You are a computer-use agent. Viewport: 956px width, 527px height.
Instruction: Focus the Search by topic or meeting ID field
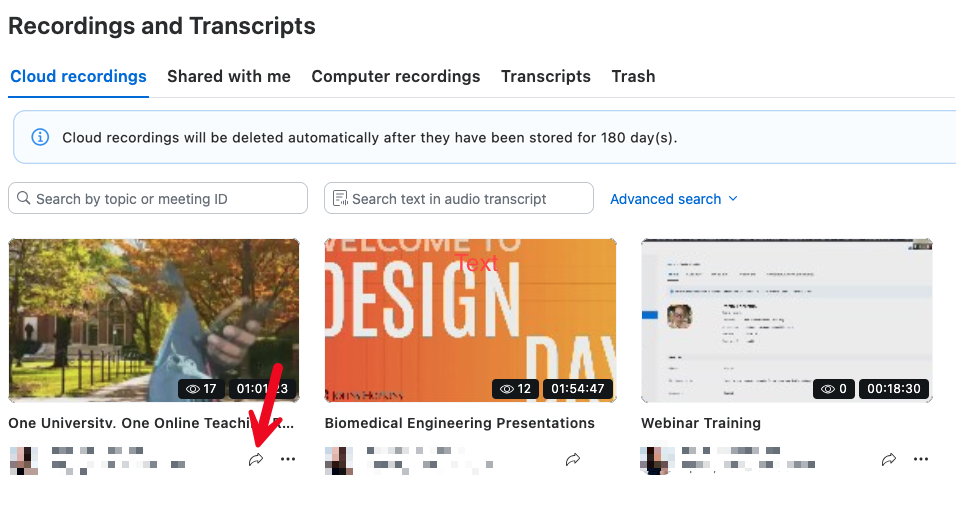pos(158,198)
